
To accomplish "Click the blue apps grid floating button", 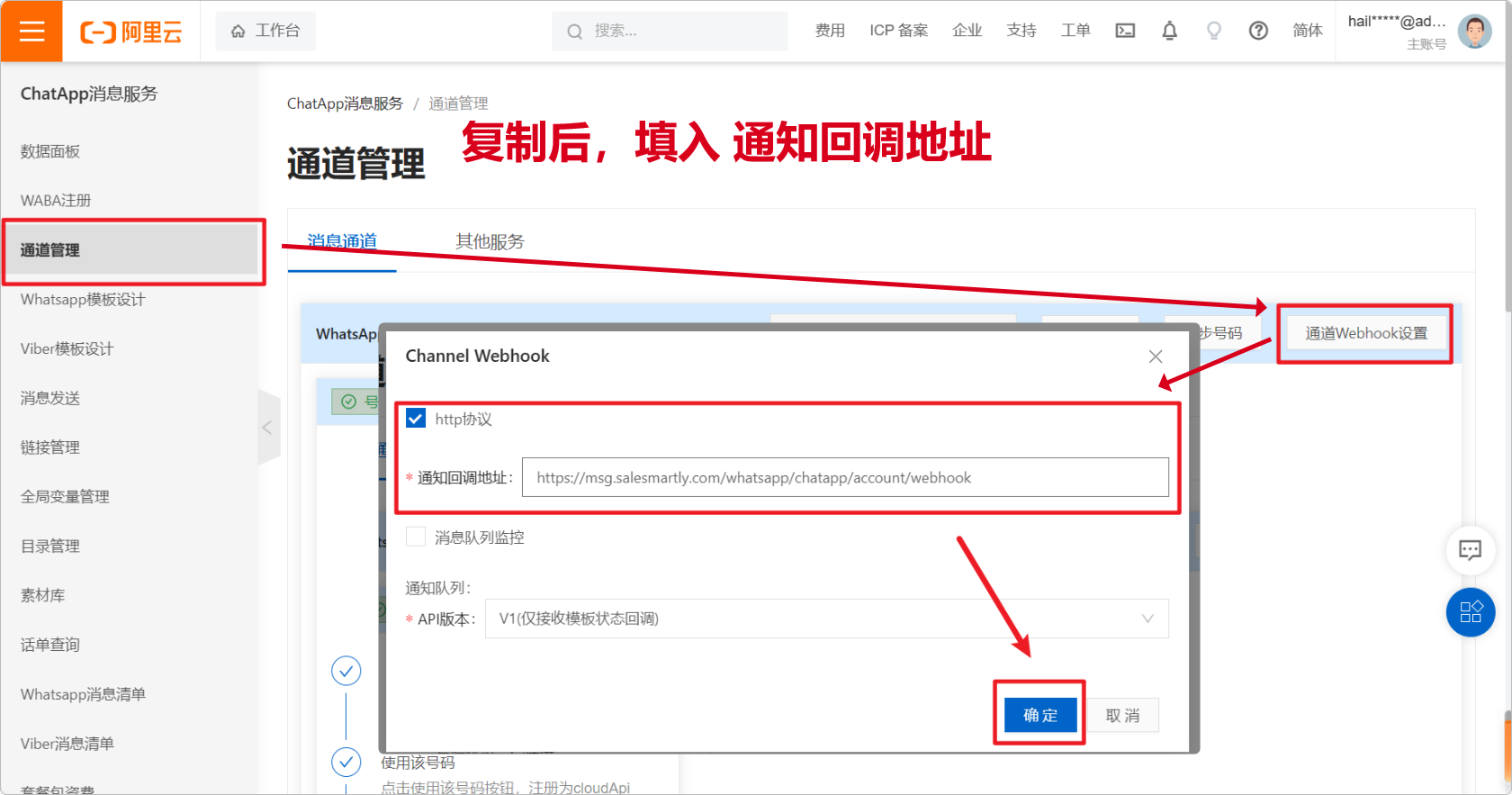I will 1470,612.
